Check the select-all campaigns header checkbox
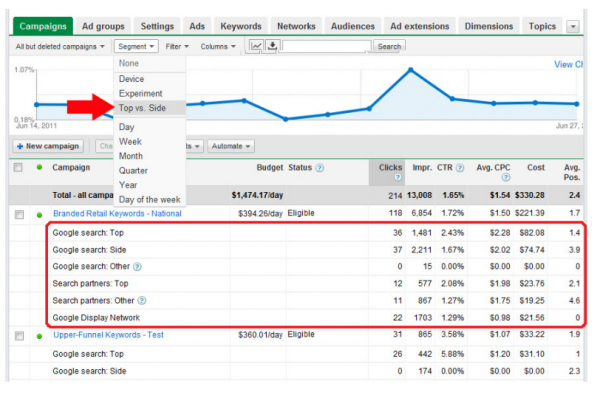This screenshot has height=398, width=600. pyautogui.click(x=18, y=168)
